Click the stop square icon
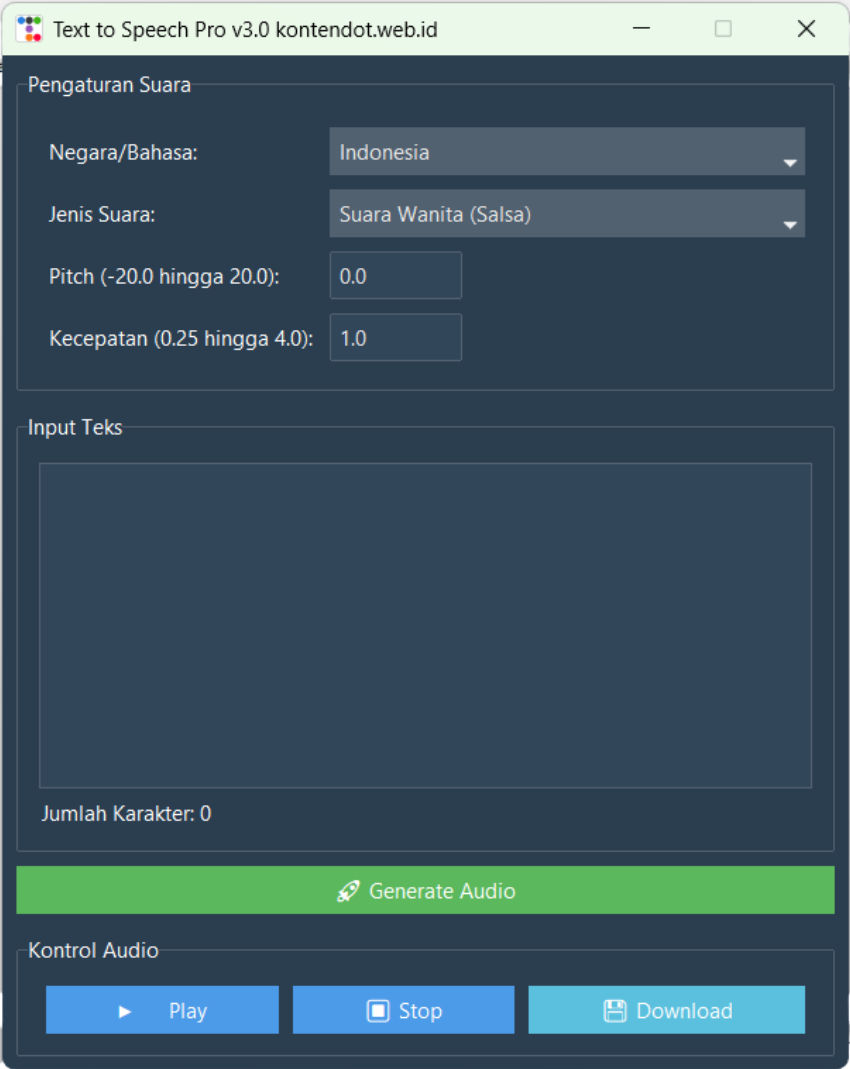850x1069 pixels. pos(378,1011)
